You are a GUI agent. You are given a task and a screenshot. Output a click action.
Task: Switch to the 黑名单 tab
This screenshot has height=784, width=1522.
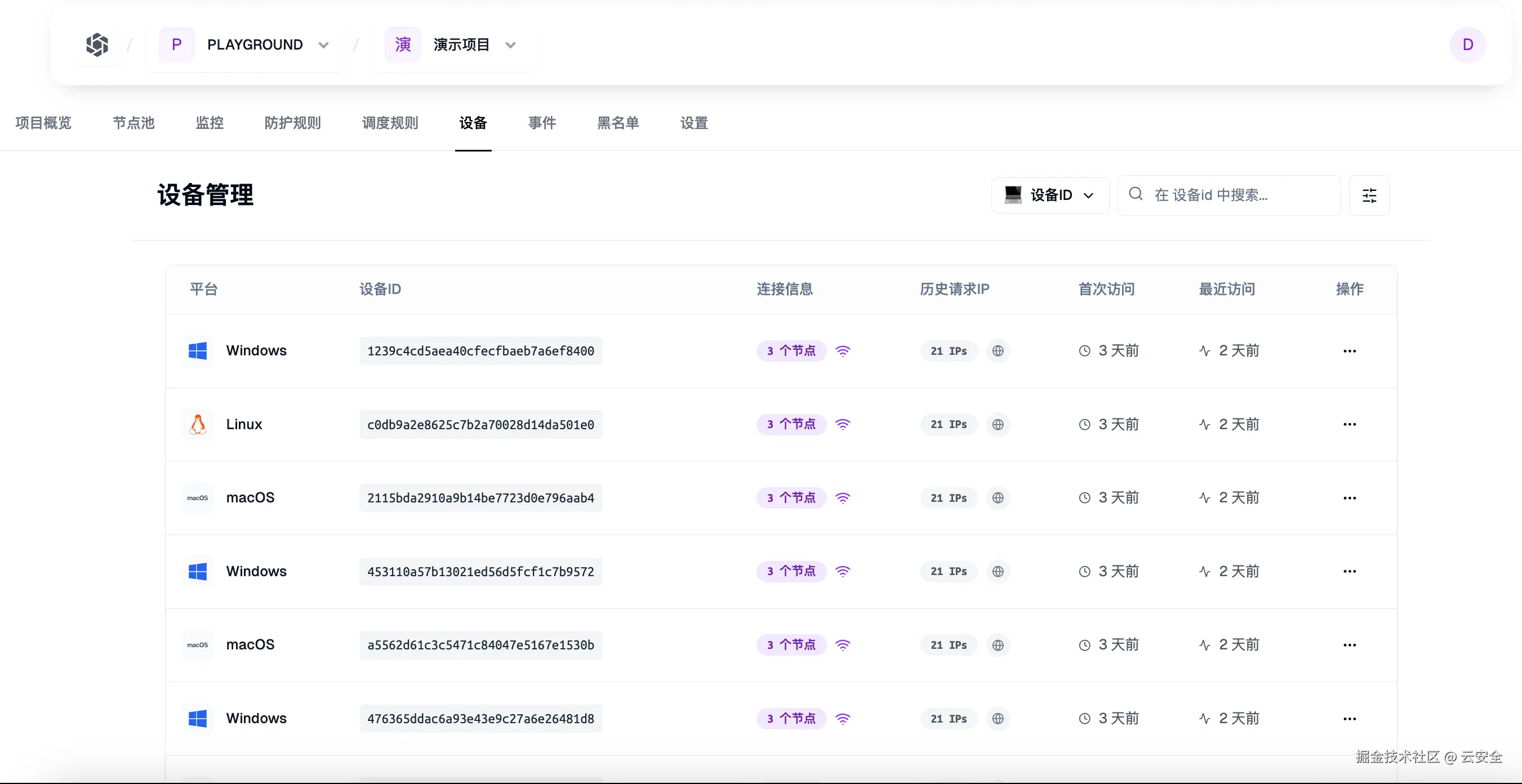pos(618,123)
